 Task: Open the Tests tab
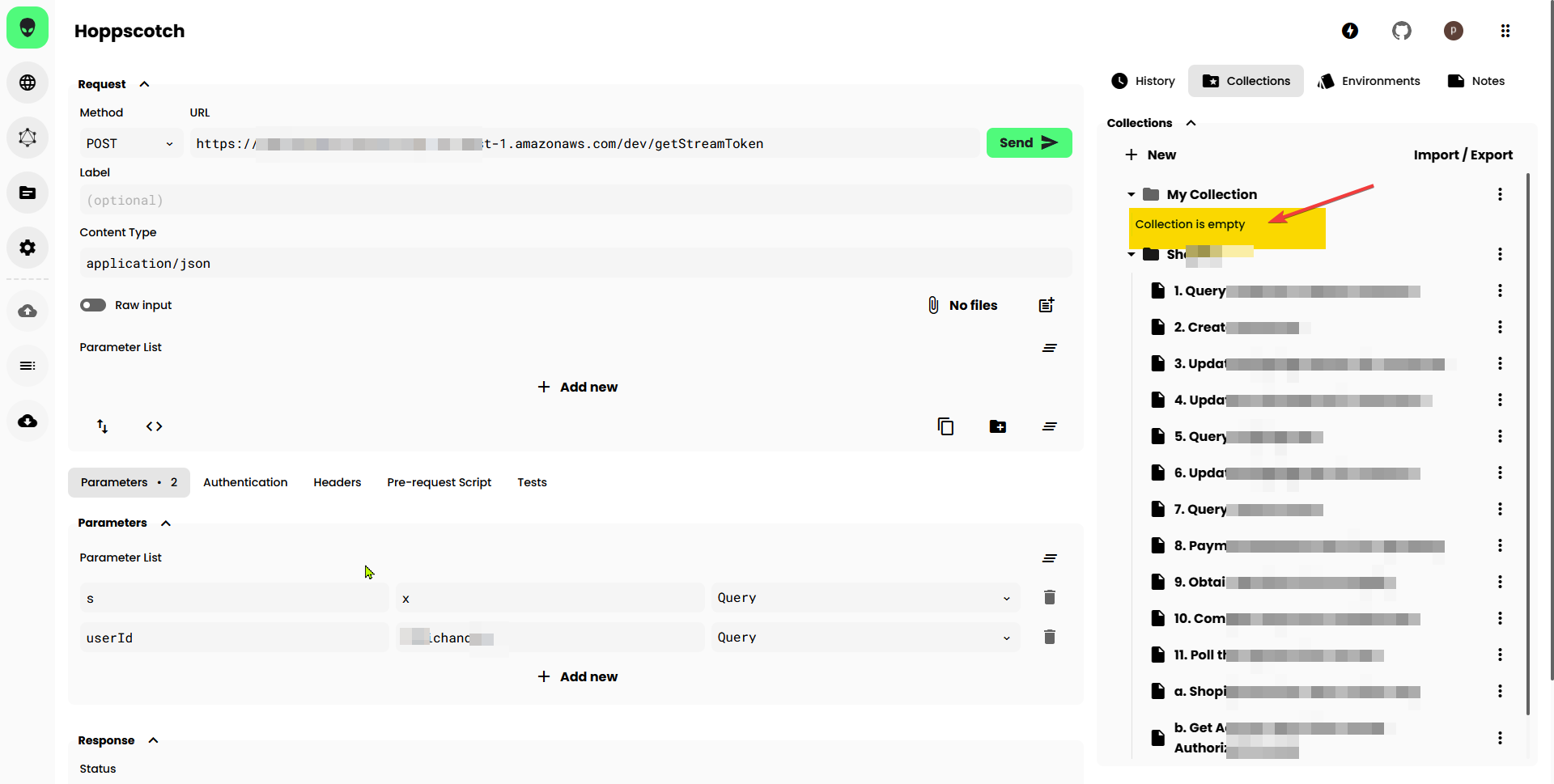click(x=533, y=482)
